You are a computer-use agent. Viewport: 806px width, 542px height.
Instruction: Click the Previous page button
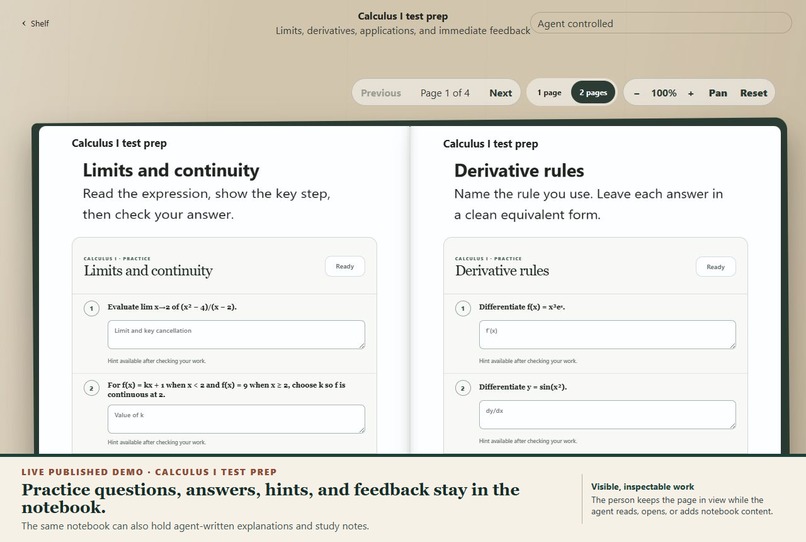point(380,93)
